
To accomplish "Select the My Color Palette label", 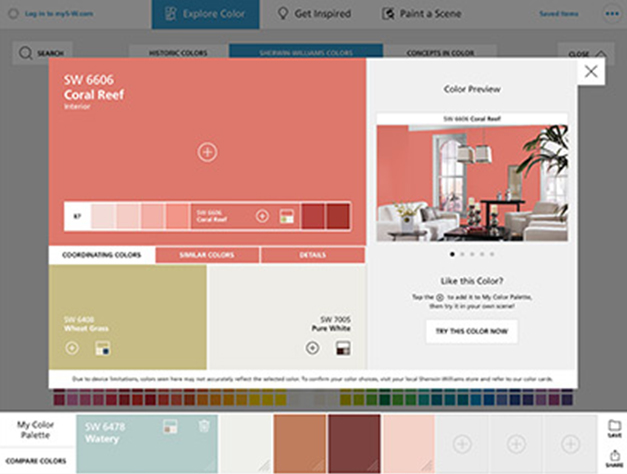I will click(x=35, y=430).
